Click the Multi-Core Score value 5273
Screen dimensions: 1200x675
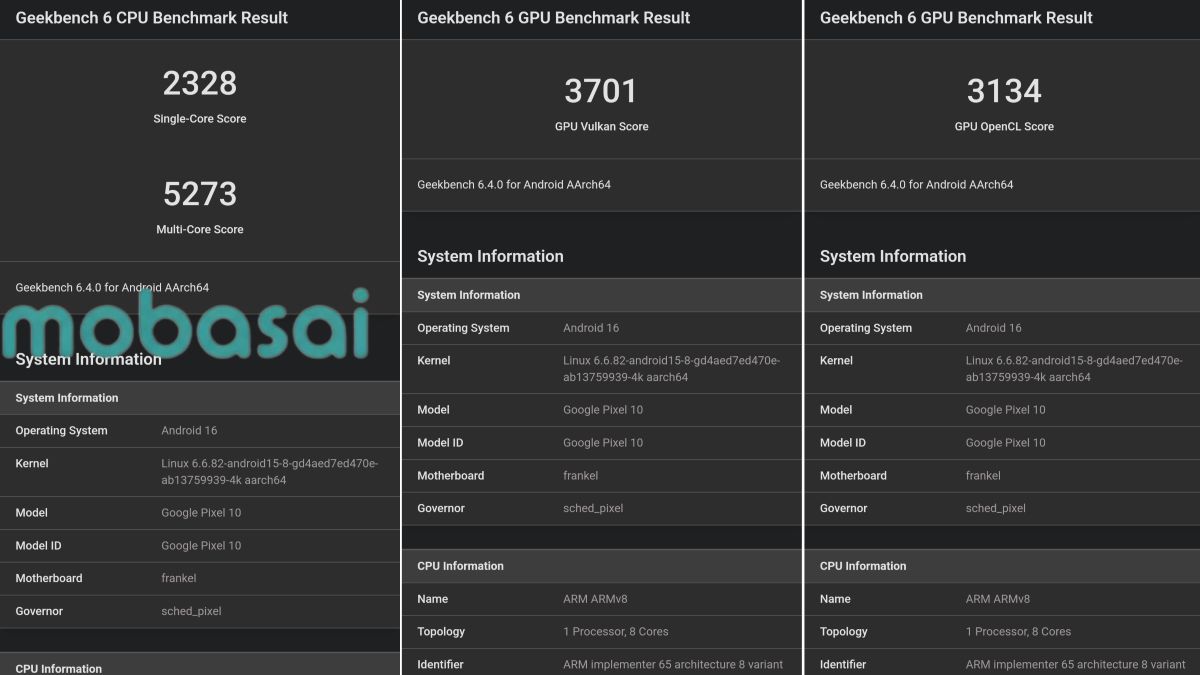click(x=200, y=194)
